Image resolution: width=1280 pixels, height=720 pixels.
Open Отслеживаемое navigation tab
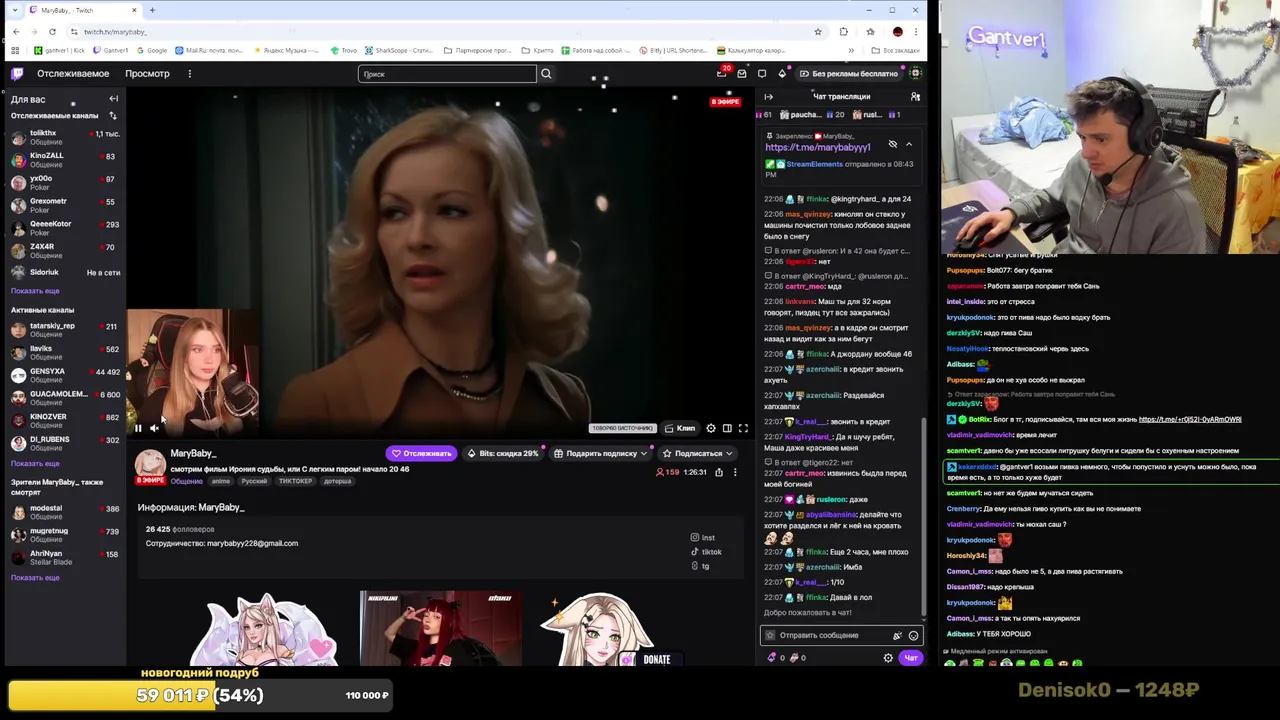(73, 73)
